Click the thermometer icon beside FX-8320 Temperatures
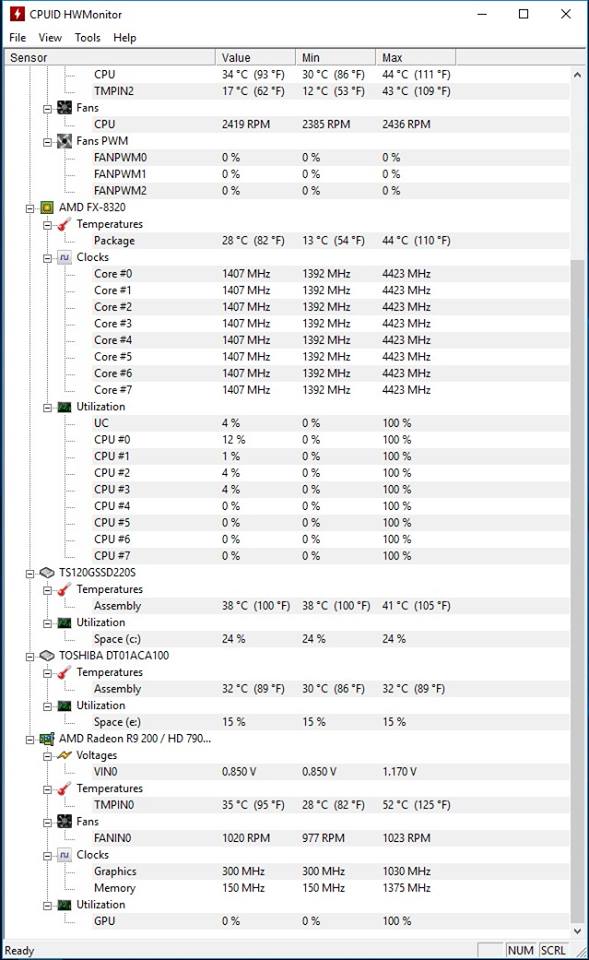 tap(64, 224)
